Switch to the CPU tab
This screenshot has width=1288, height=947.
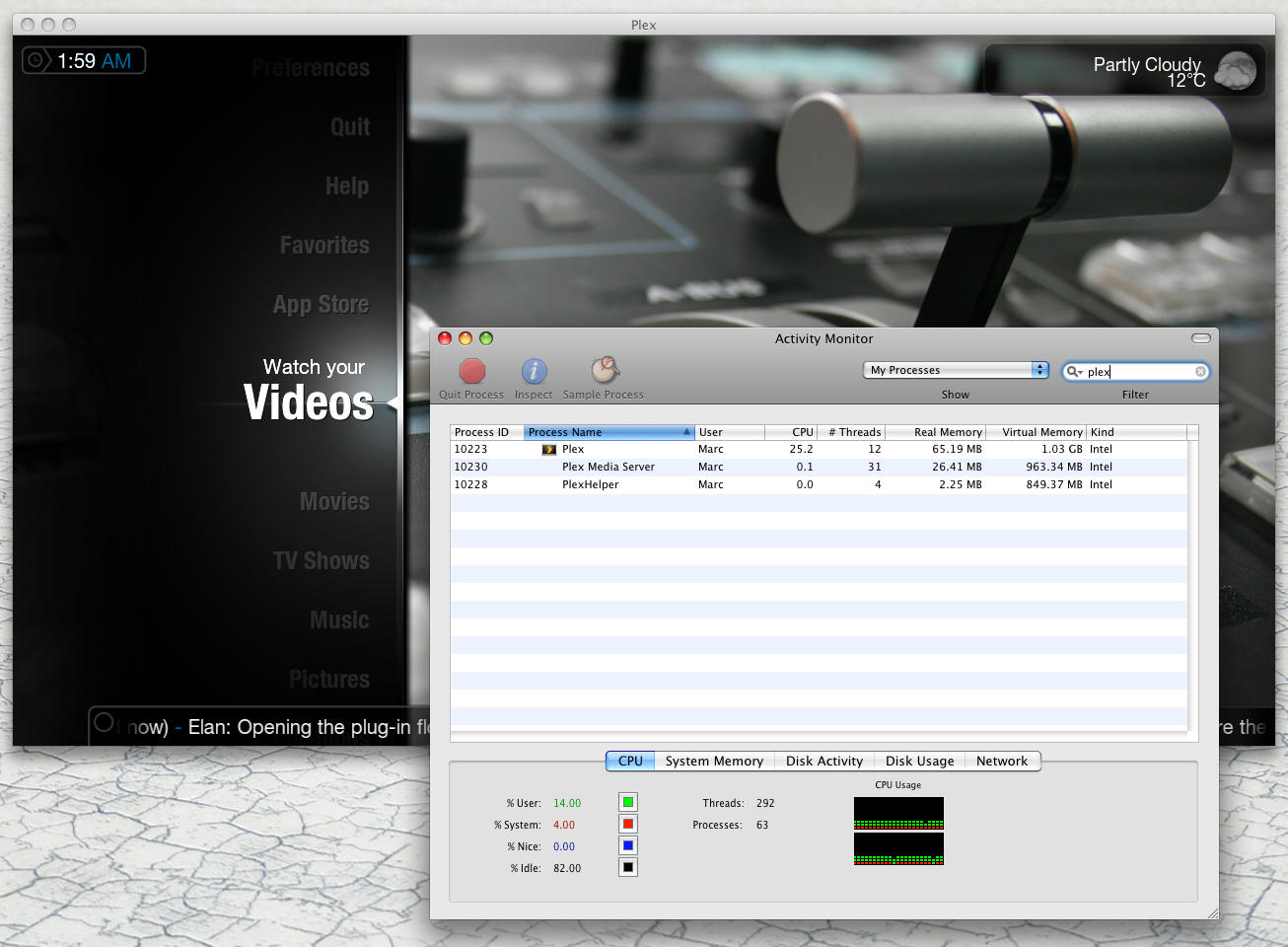630,762
